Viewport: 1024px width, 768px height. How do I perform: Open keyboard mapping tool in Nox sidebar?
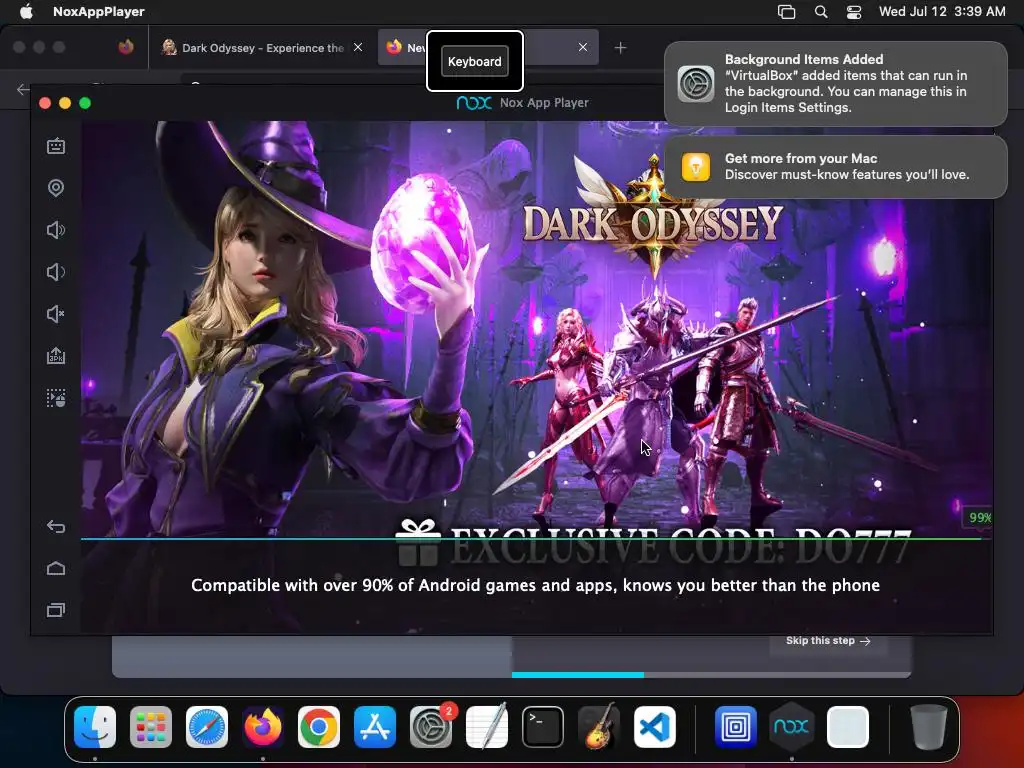pos(56,146)
